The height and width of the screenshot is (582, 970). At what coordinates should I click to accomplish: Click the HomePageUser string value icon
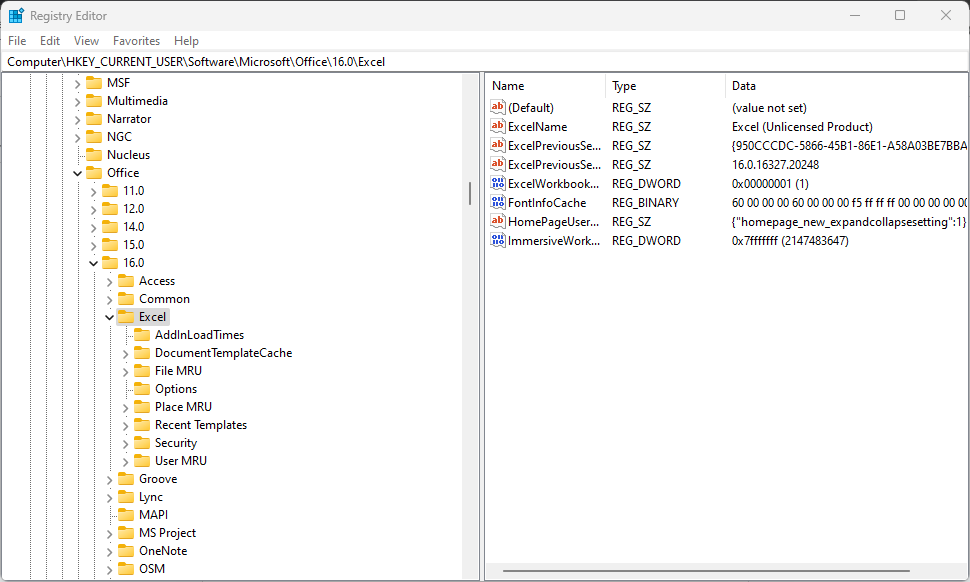(497, 221)
